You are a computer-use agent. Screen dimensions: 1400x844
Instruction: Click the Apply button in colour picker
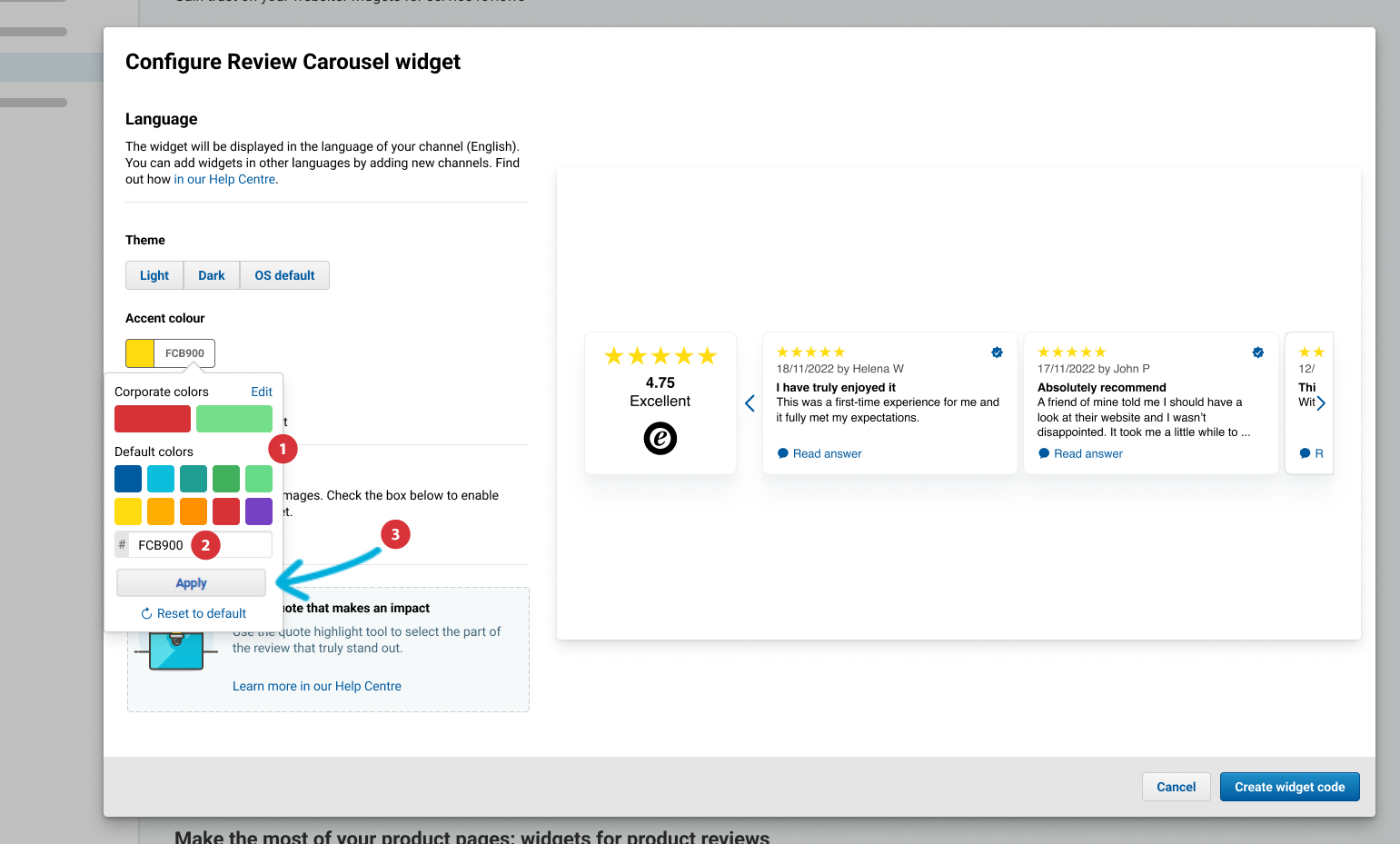(x=191, y=583)
